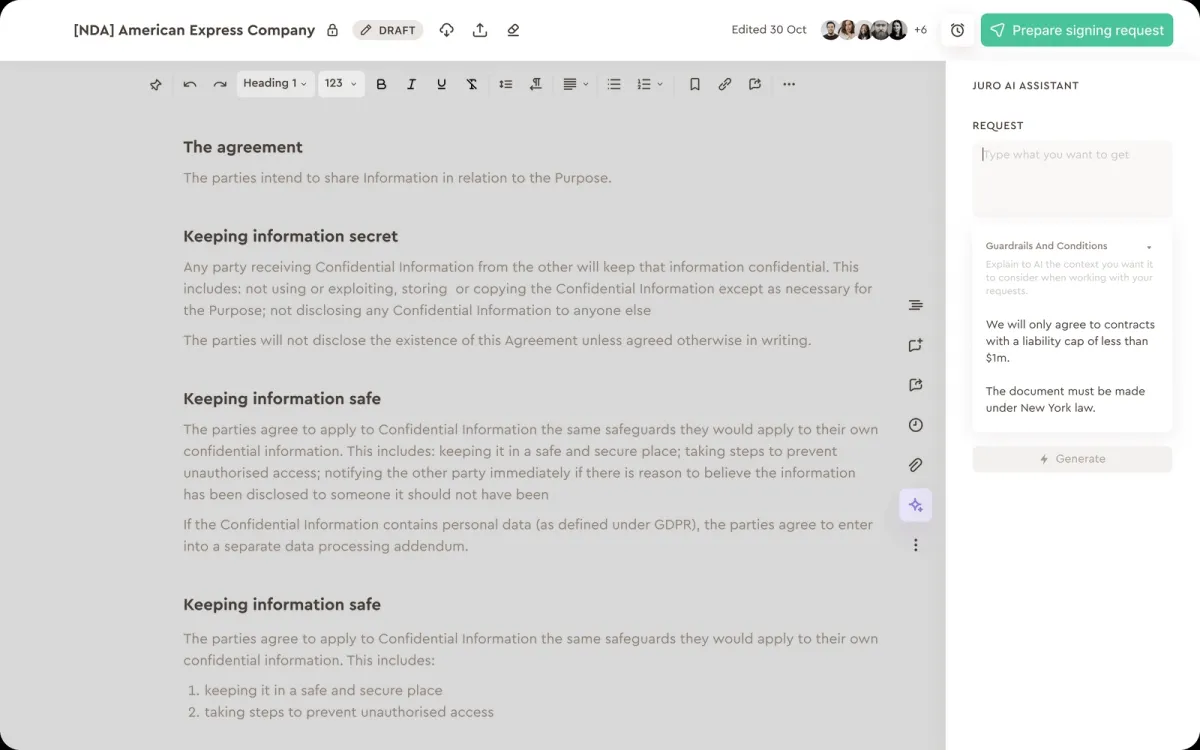Image resolution: width=1200 pixels, height=750 pixels.
Task: Click the sentence about sharing Information for the Purpose
Action: 397,178
